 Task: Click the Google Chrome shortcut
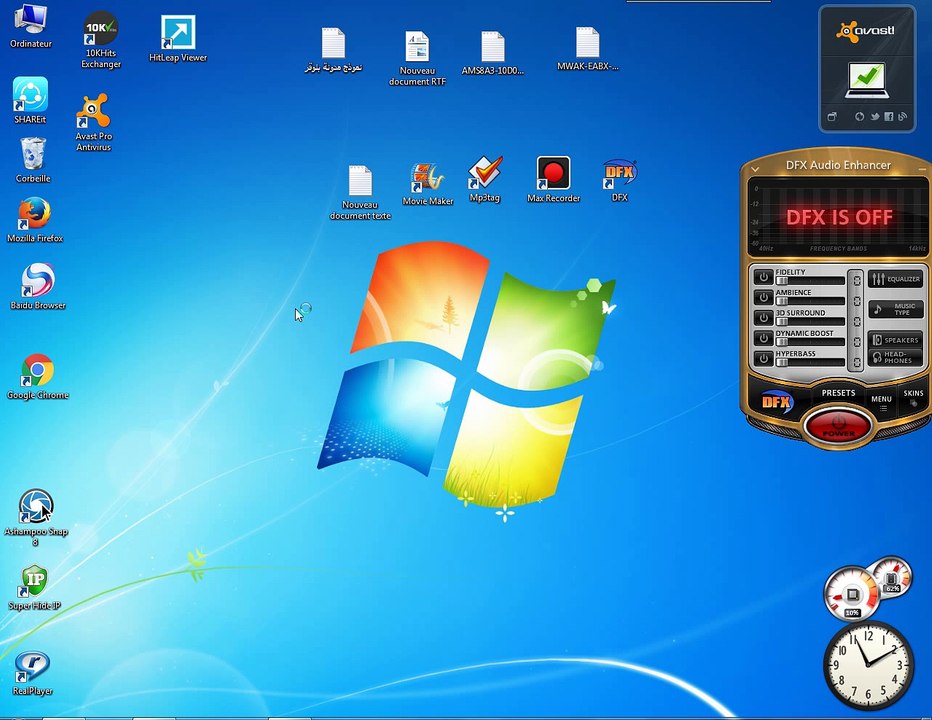pyautogui.click(x=37, y=377)
